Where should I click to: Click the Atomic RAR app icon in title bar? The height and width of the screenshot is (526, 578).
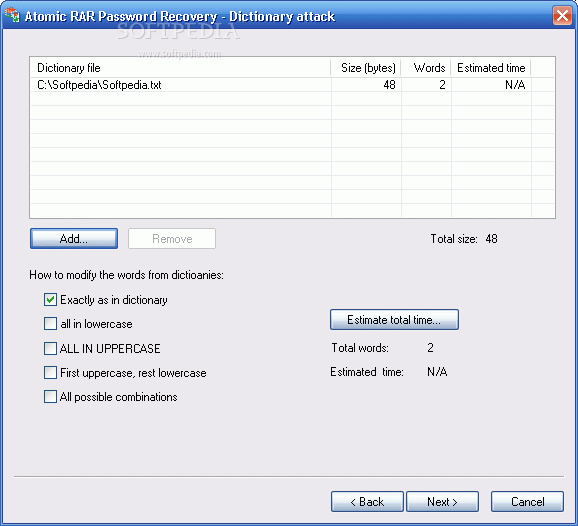coord(12,15)
